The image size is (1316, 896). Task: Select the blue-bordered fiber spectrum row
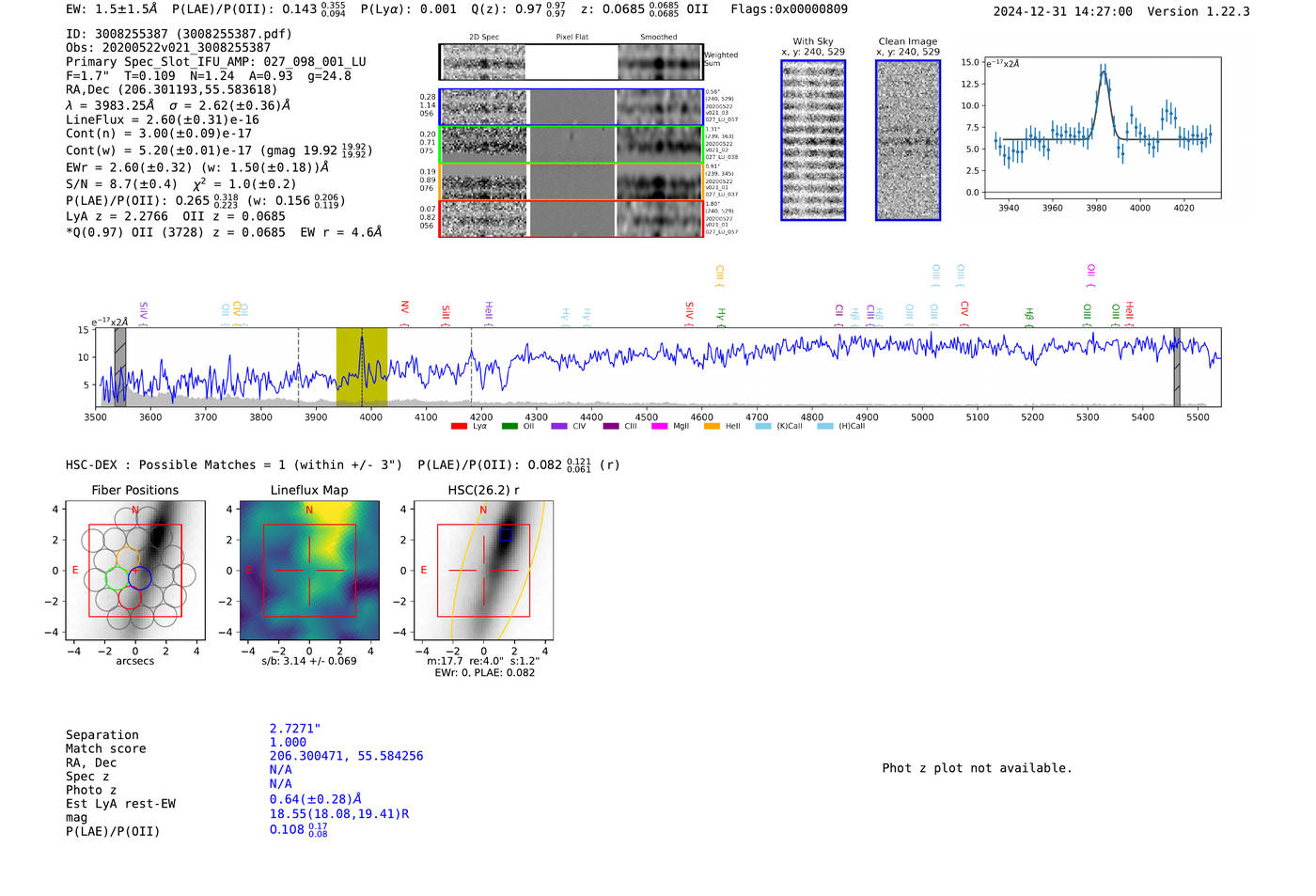tap(571, 107)
